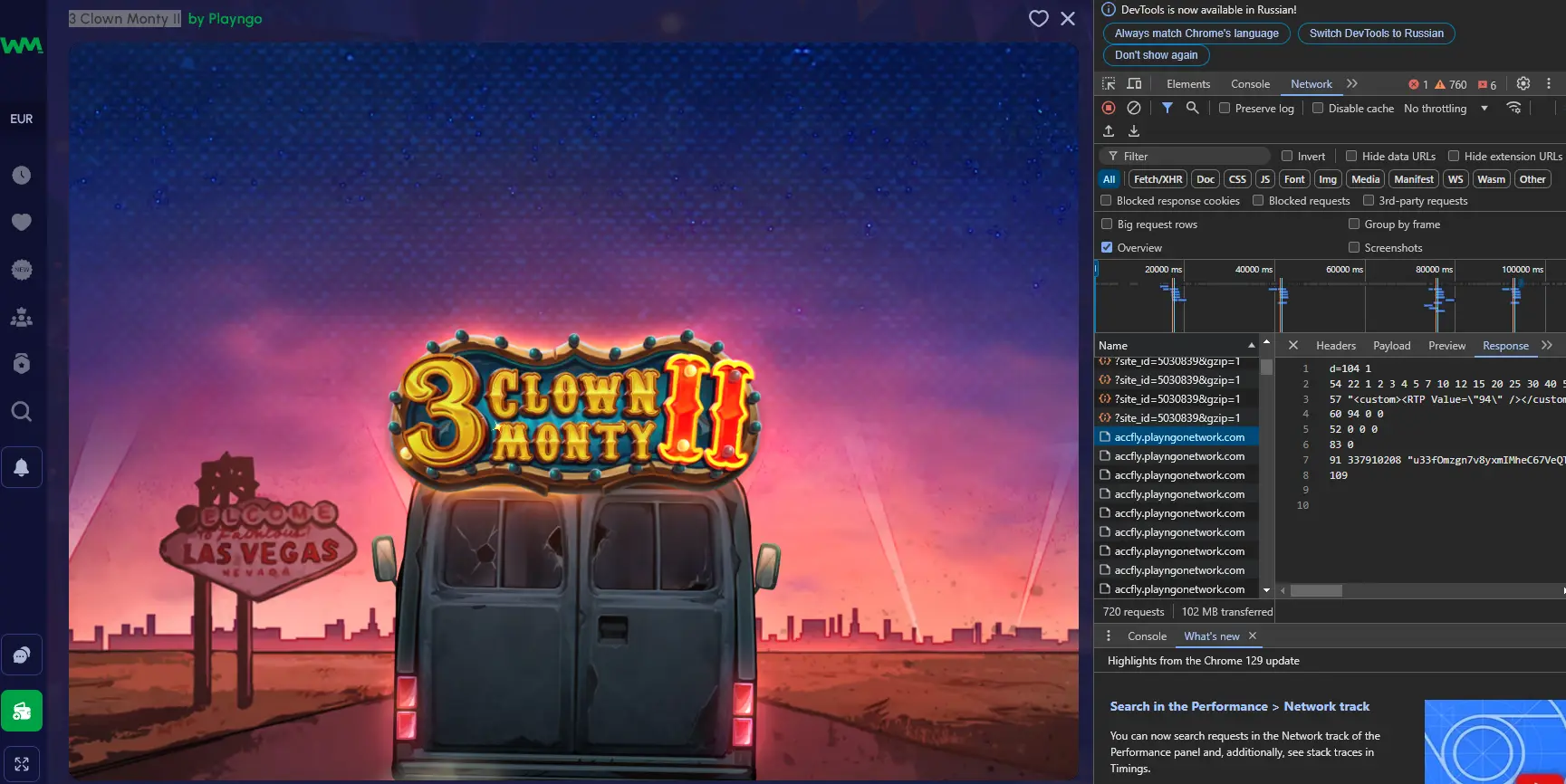The image size is (1566, 784).
Task: Click the errors count indicator showing 1
Action: (x=1418, y=84)
